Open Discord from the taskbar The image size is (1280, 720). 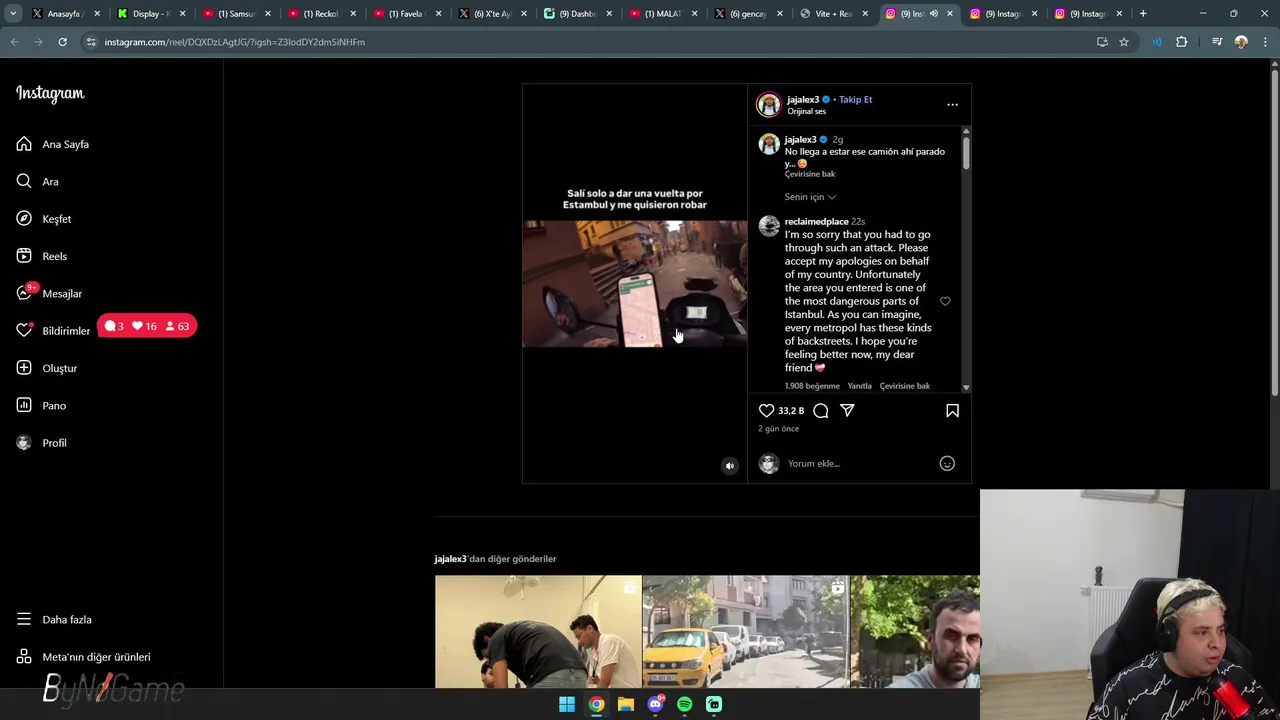pos(655,704)
